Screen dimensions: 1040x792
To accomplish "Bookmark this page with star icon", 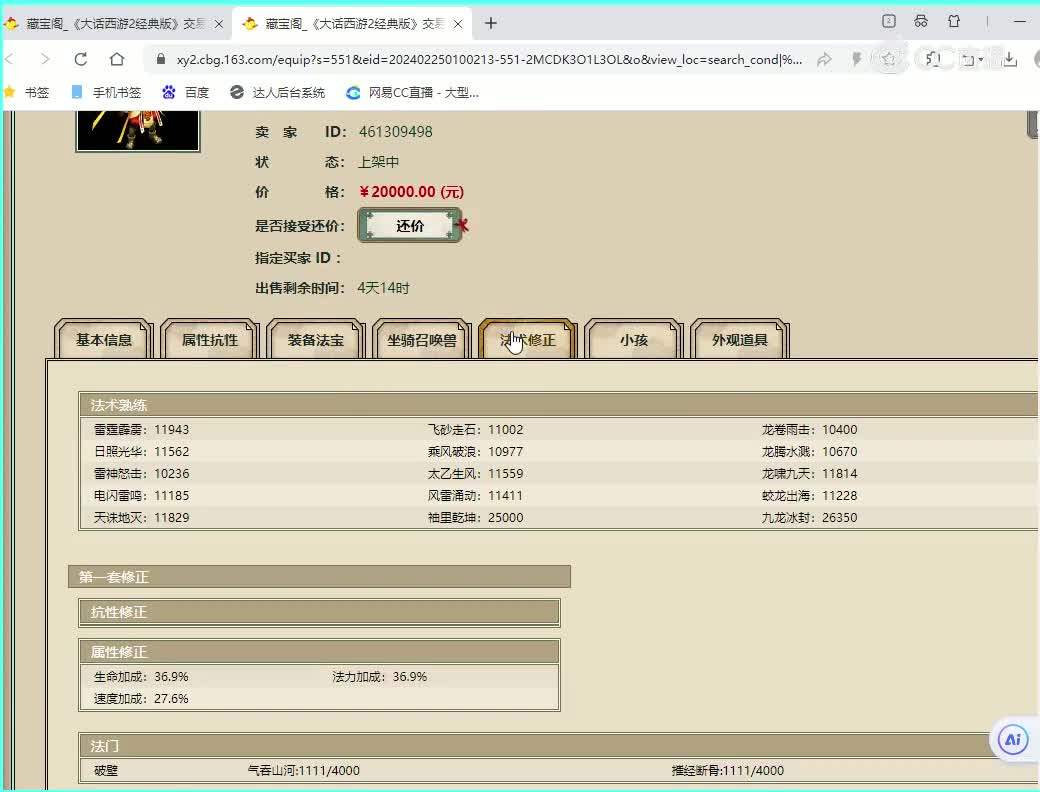I will click(x=888, y=59).
